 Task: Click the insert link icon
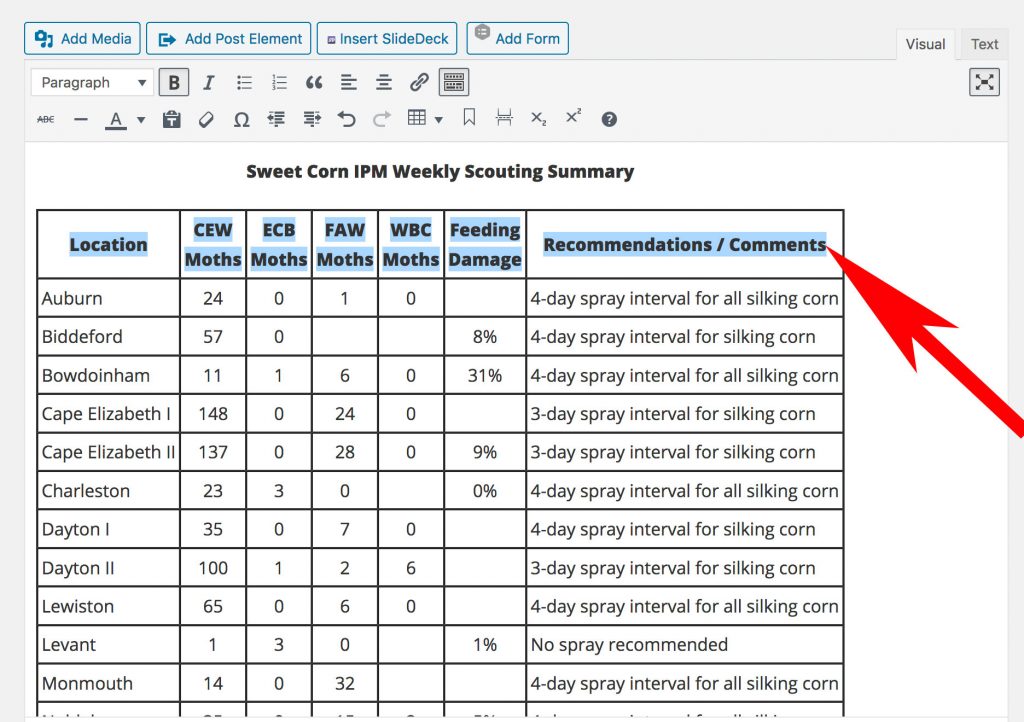419,83
